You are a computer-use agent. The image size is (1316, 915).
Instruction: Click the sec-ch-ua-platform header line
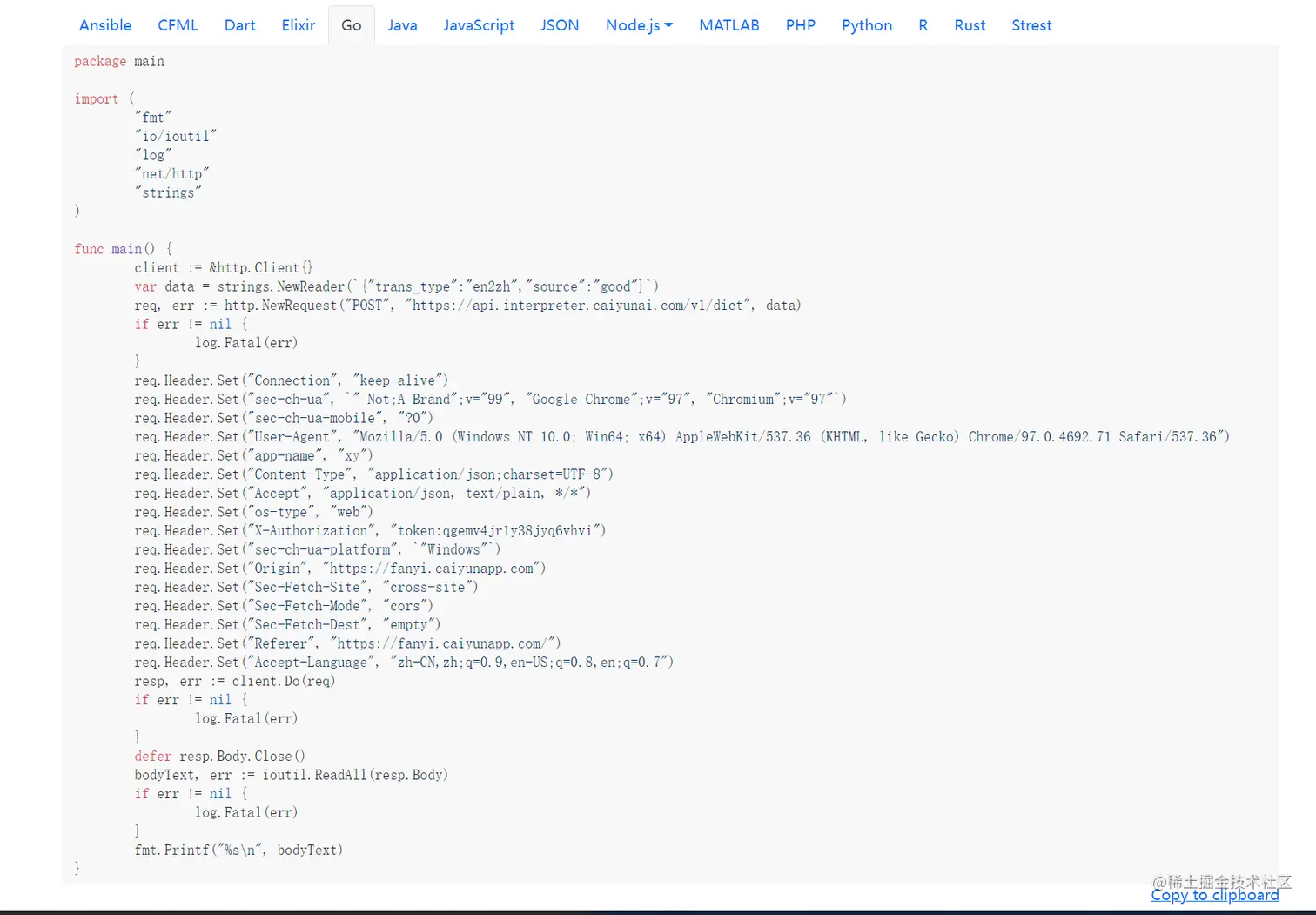click(x=318, y=549)
